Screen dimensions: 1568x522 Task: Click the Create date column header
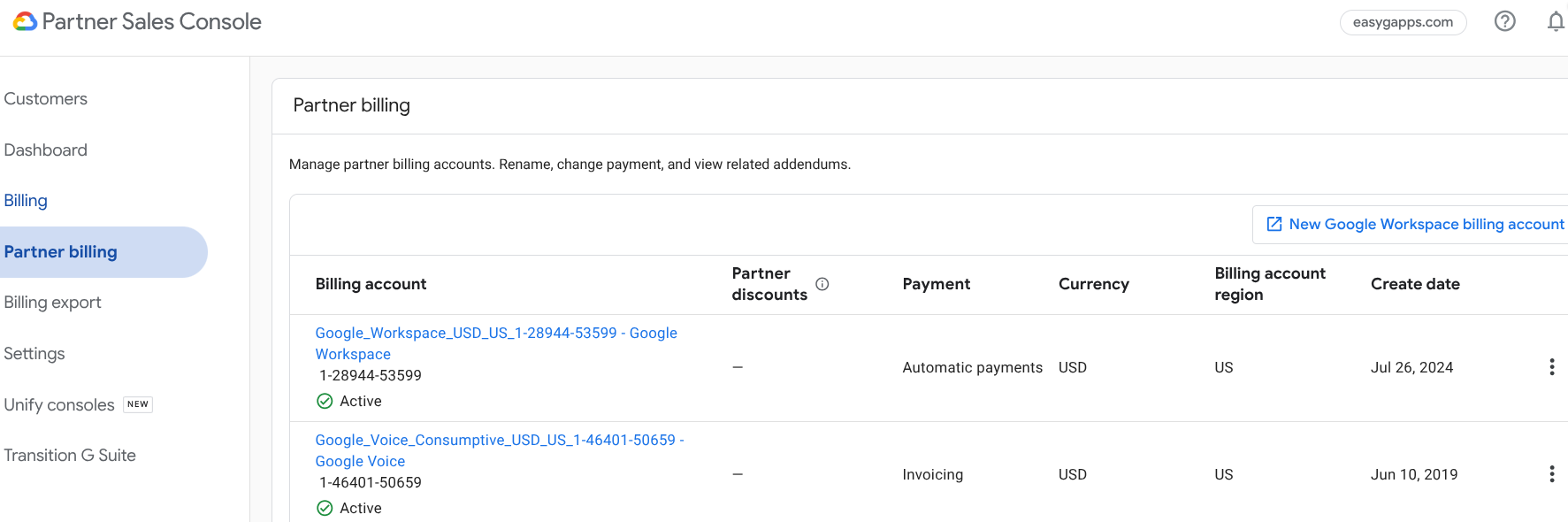click(1415, 284)
